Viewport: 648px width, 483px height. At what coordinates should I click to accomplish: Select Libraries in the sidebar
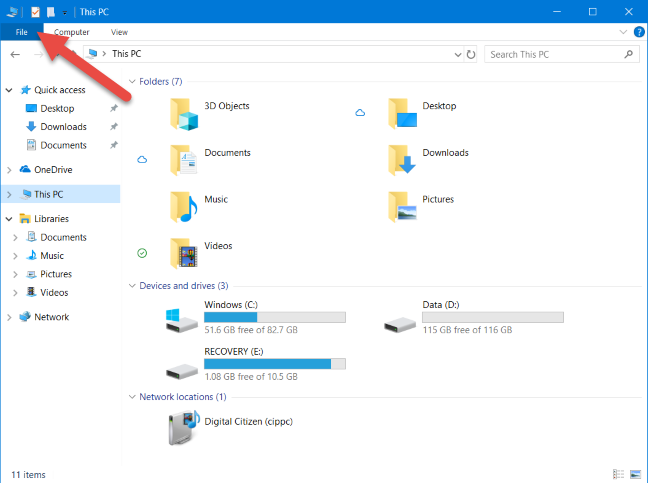(x=51, y=219)
